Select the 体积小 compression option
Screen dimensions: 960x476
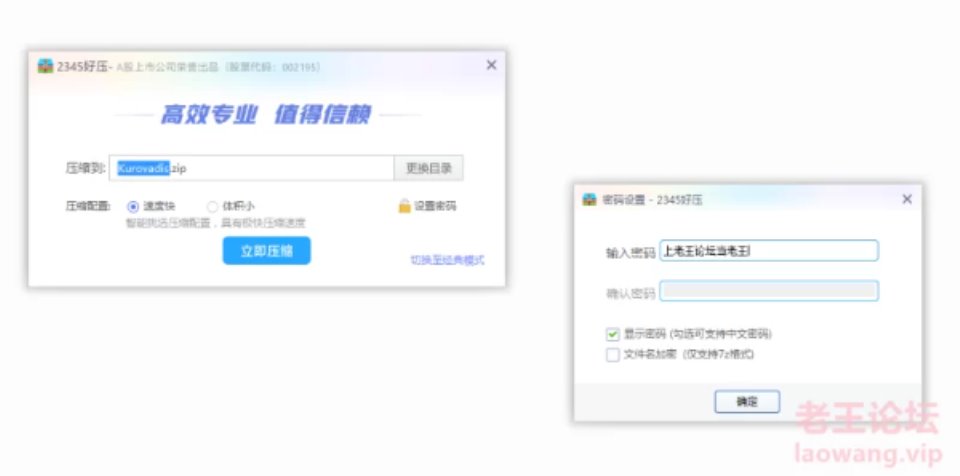[212, 206]
